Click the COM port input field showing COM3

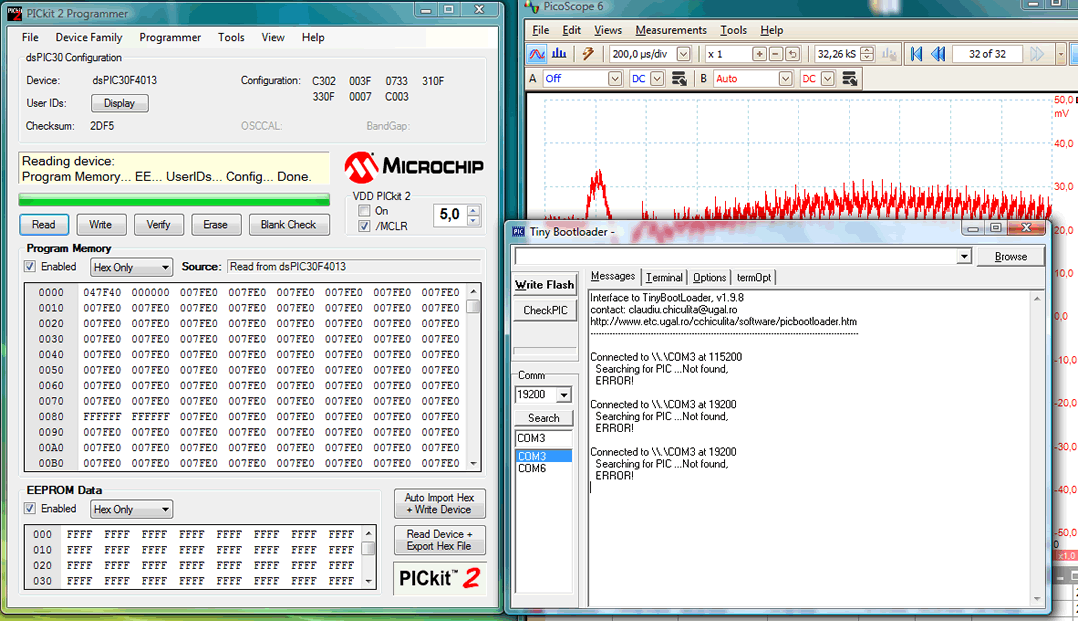coord(543,438)
